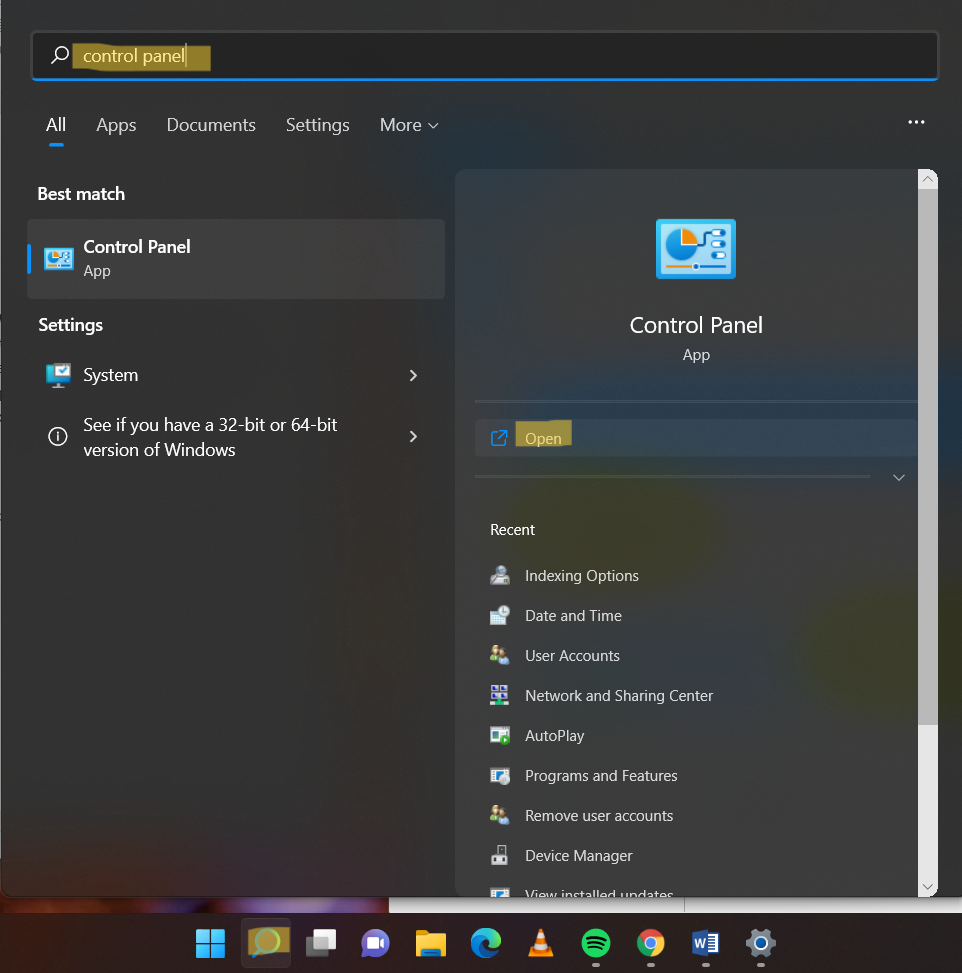This screenshot has width=962, height=973.
Task: Open the three-dot options menu
Action: (916, 122)
